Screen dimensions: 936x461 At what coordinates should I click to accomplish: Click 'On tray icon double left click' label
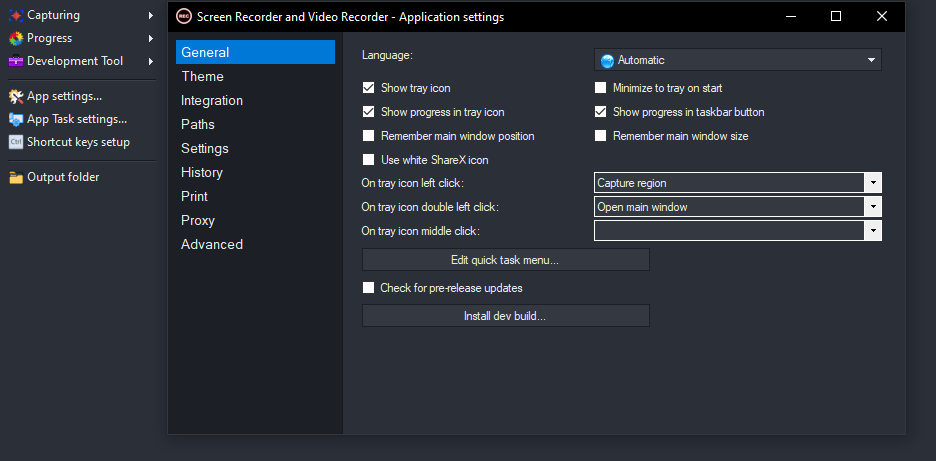click(x=430, y=207)
